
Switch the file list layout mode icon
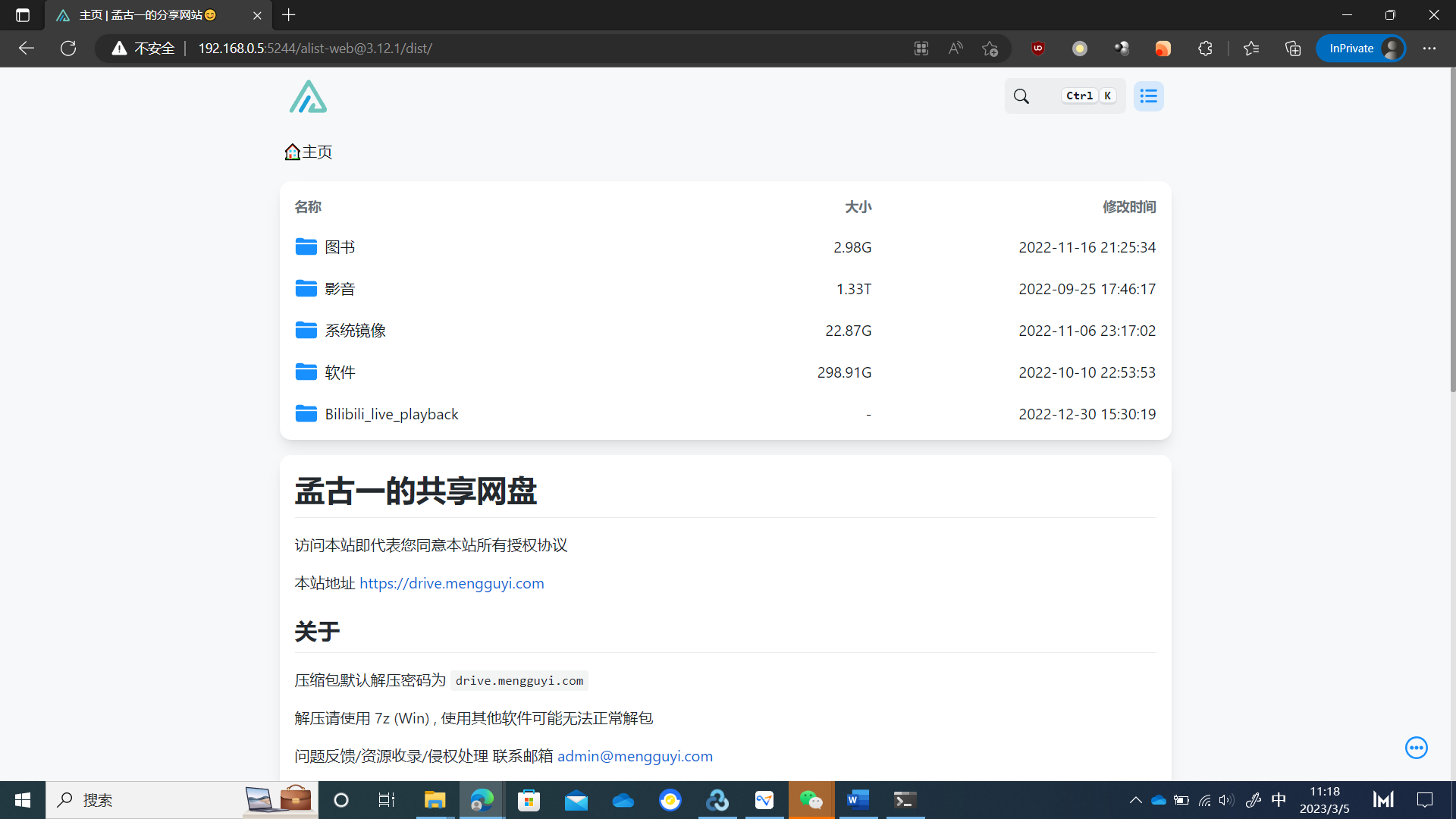(1148, 96)
